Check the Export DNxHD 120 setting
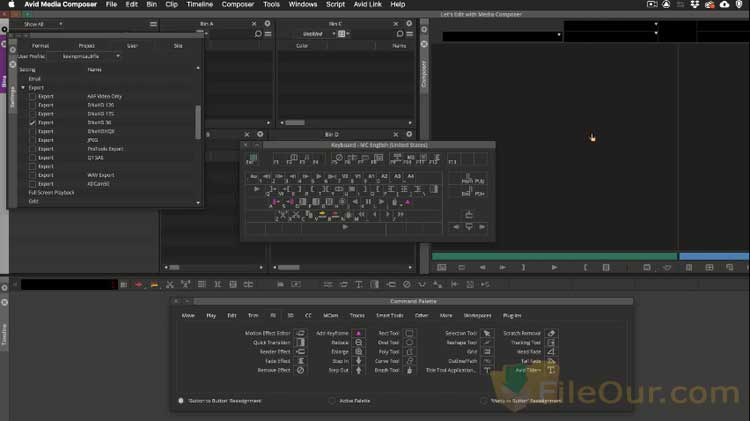750x421 pixels. 33,105
